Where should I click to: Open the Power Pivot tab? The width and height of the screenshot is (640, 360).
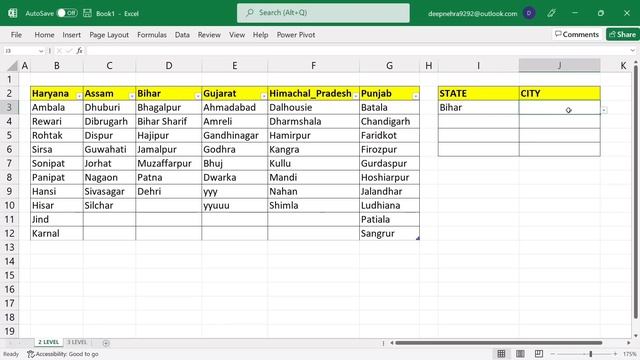pyautogui.click(x=296, y=35)
